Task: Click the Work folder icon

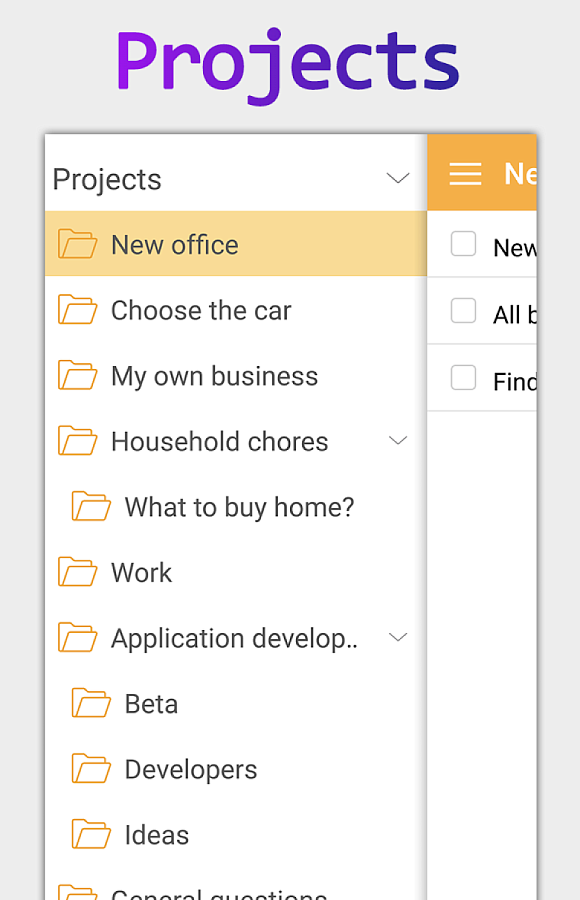Action: click(78, 572)
